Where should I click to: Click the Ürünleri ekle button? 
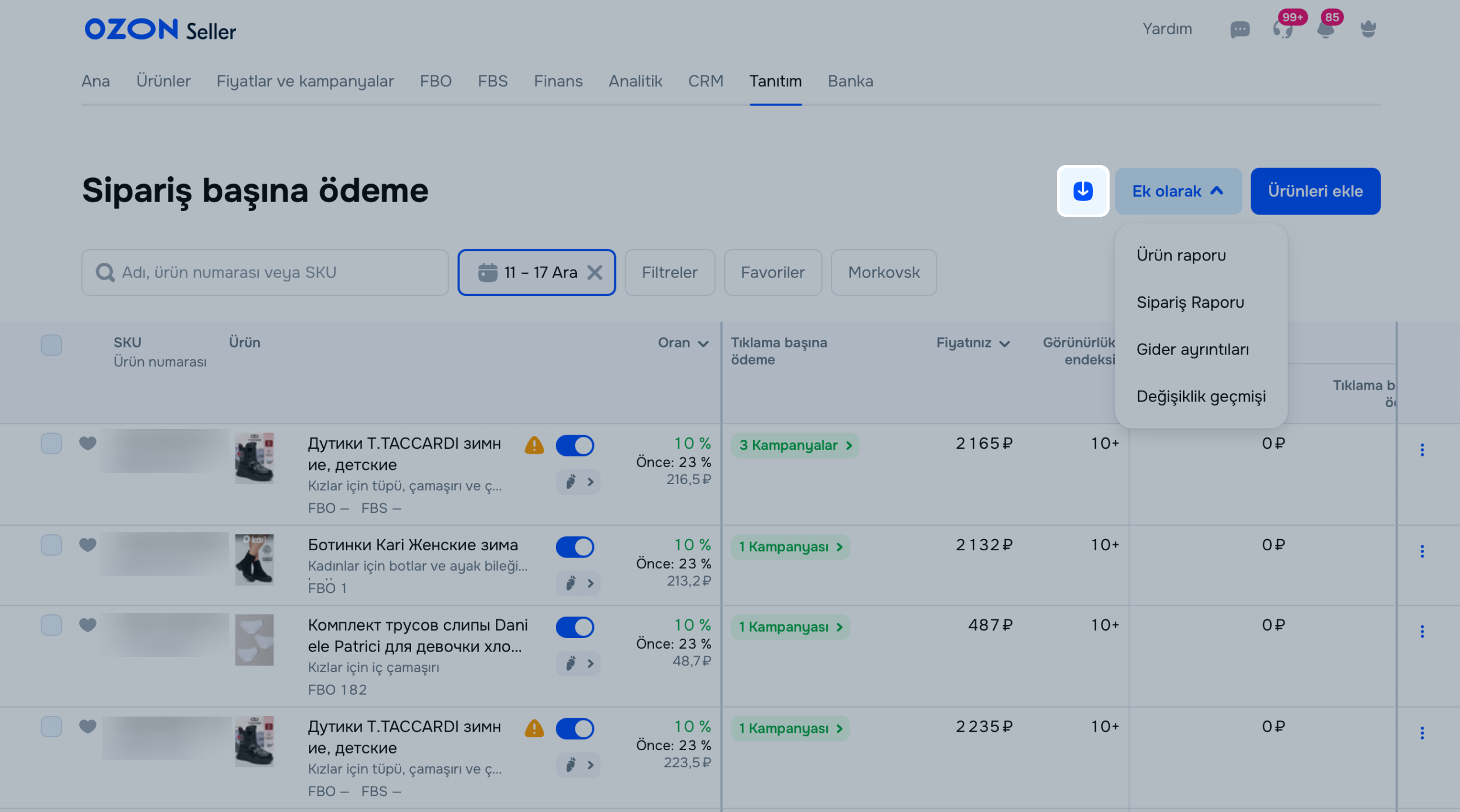(x=1315, y=191)
